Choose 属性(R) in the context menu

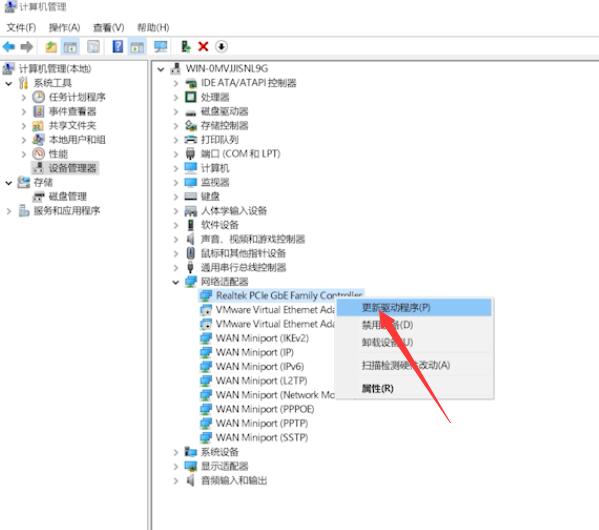point(414,389)
